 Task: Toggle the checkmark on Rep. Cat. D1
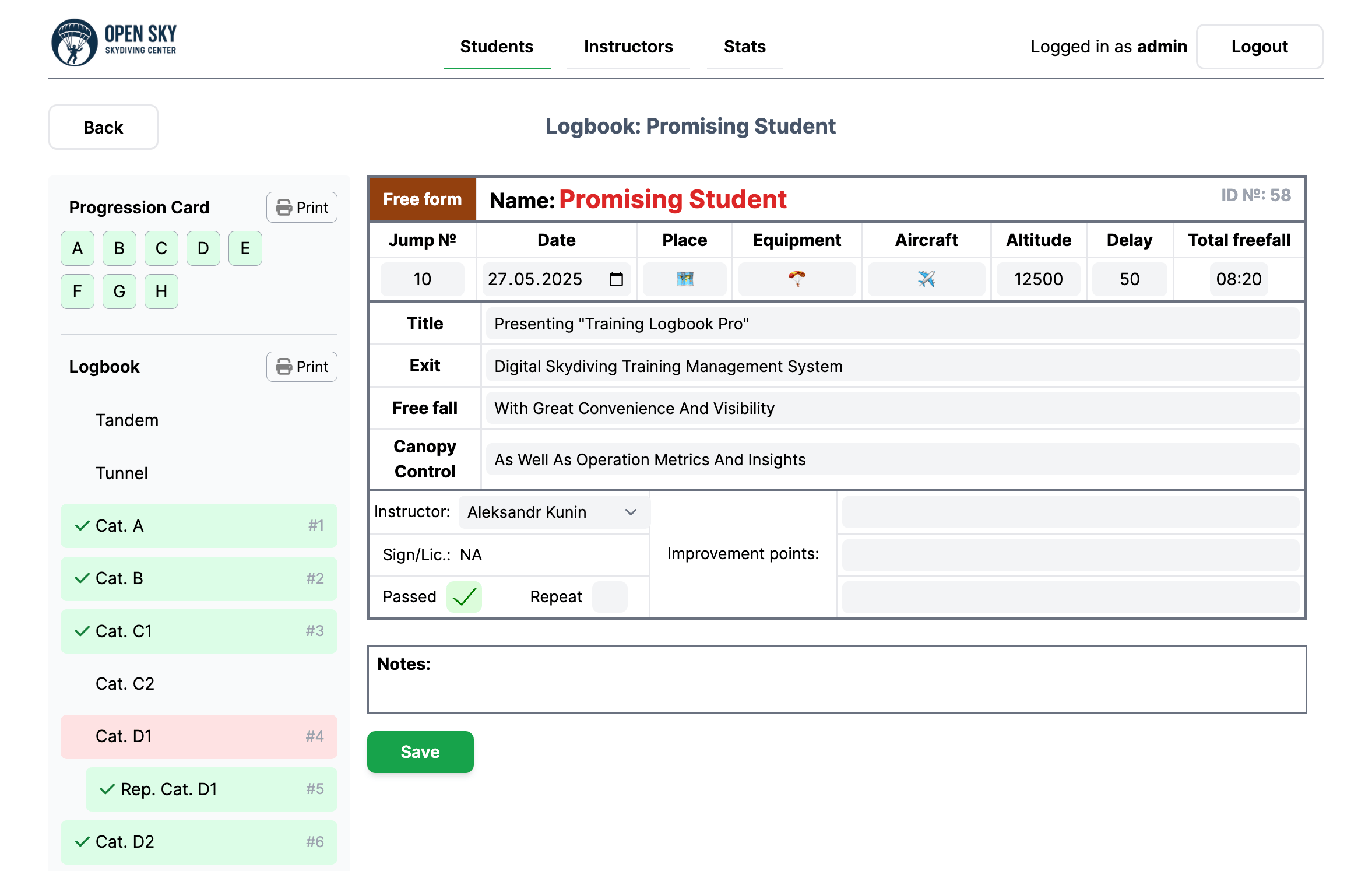click(107, 789)
